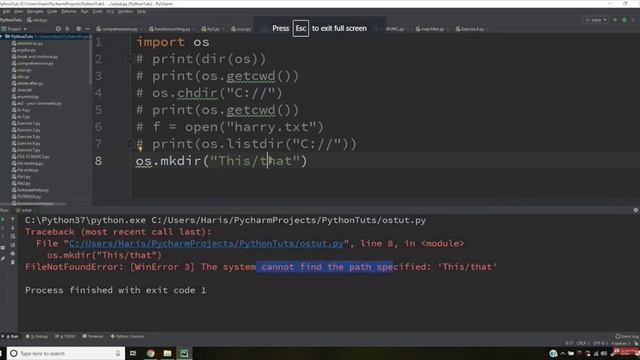This screenshot has height=360, width=640.
Task: Click the down-arrow icon in Run panel toolbar
Action: pos(13,228)
